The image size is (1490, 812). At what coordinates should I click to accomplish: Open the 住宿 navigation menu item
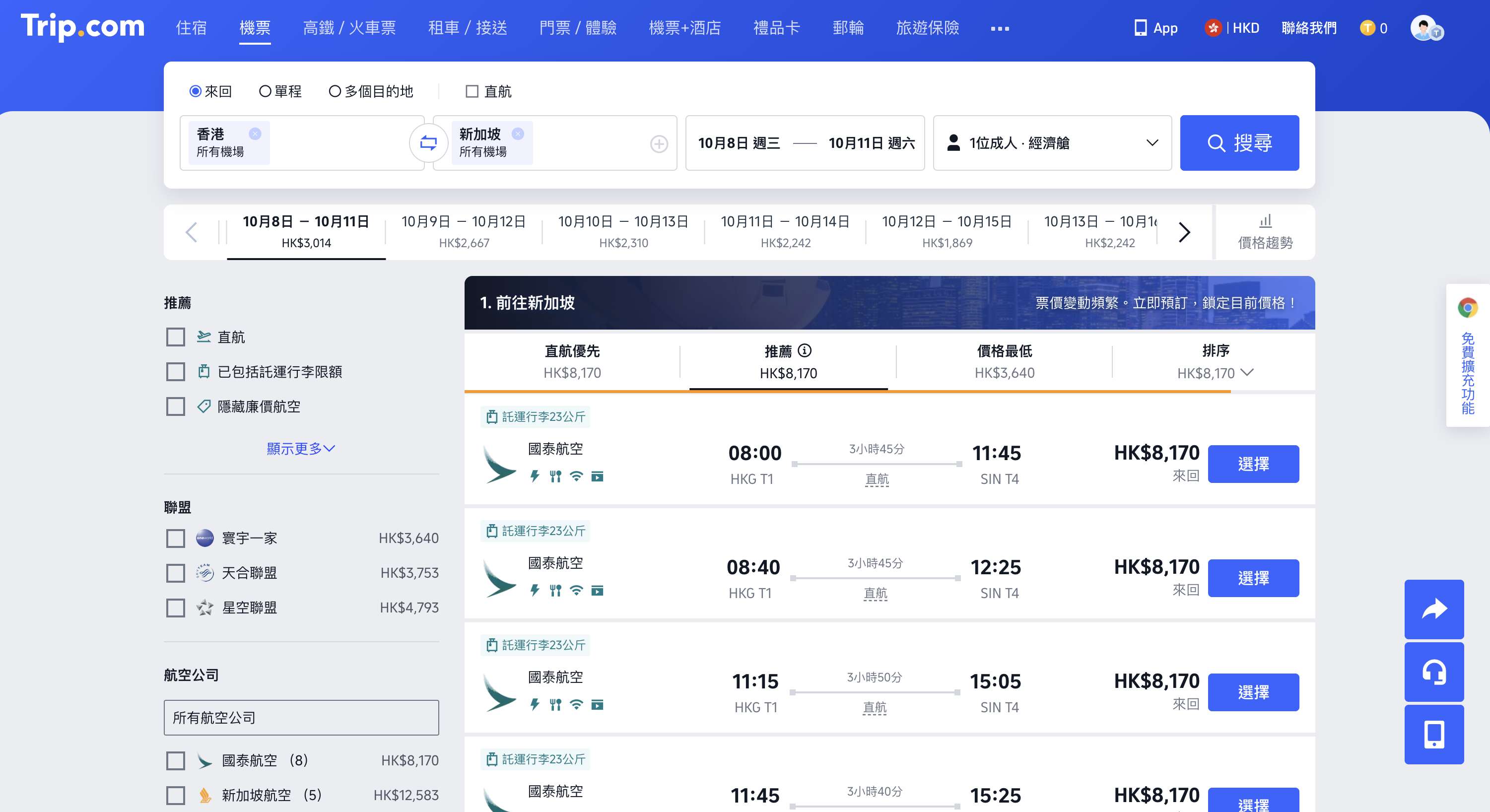coord(191,28)
